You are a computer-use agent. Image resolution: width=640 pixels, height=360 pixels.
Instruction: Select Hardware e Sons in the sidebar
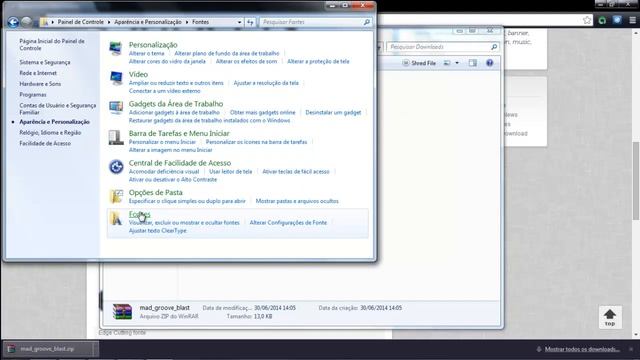click(40, 84)
